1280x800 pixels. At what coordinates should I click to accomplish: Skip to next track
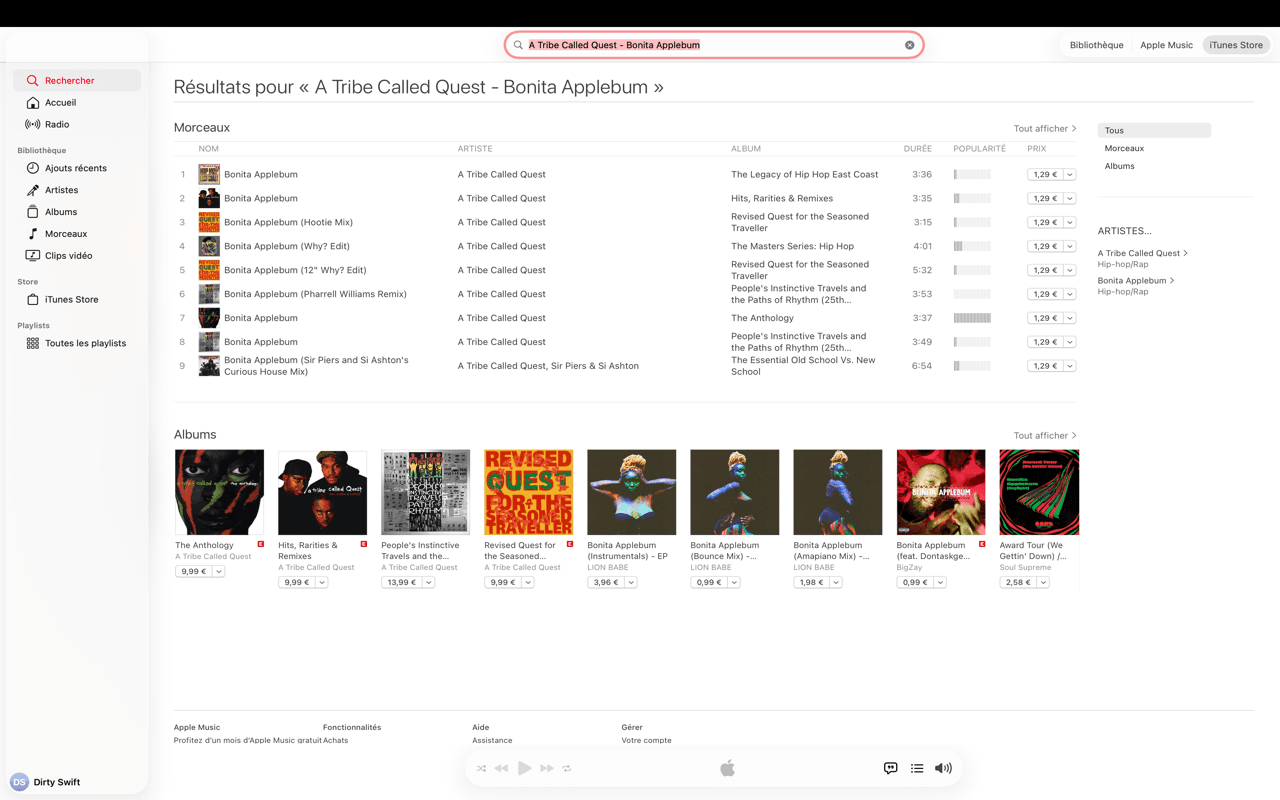[x=547, y=768]
